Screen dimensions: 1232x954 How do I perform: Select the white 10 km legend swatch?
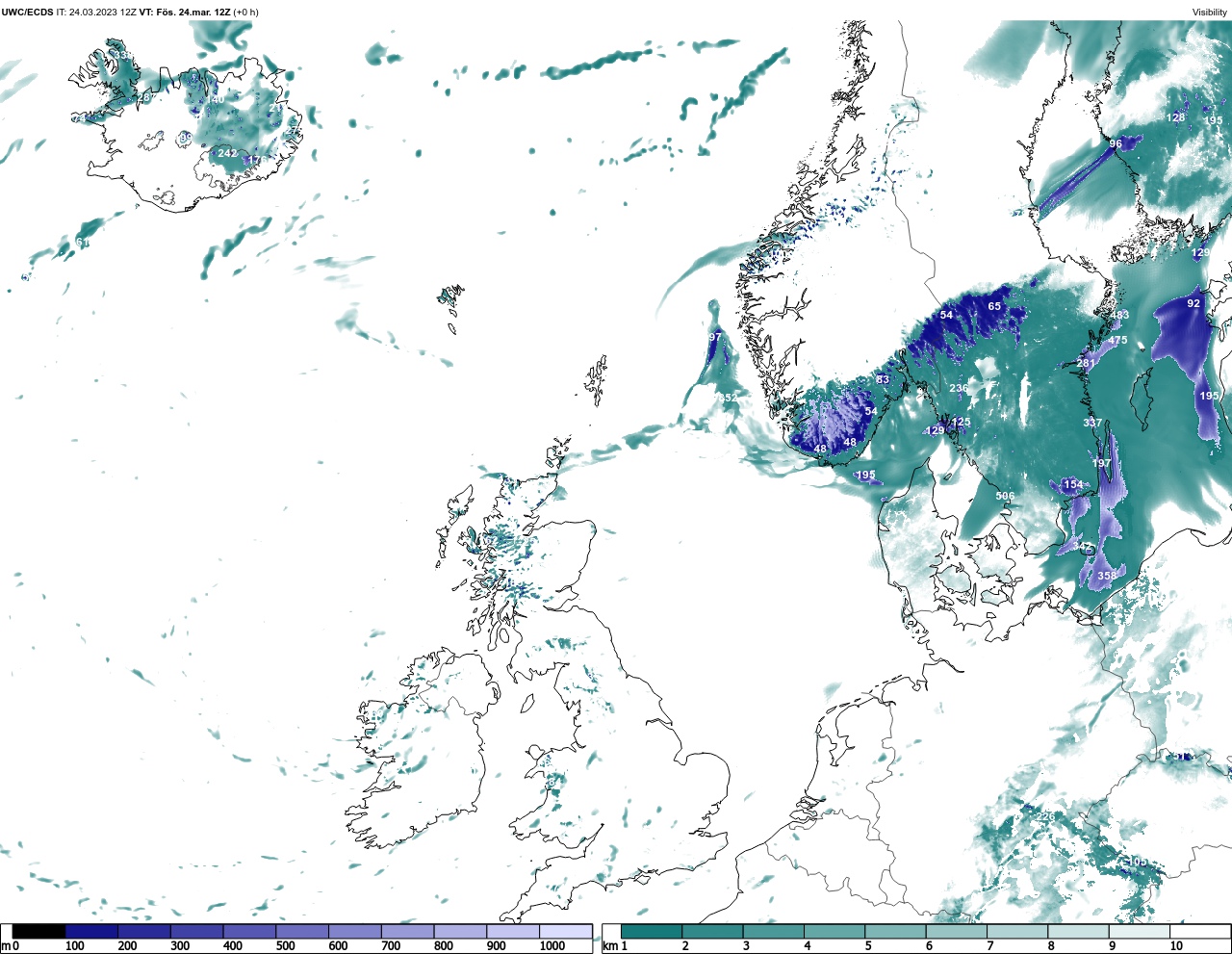point(1200,931)
